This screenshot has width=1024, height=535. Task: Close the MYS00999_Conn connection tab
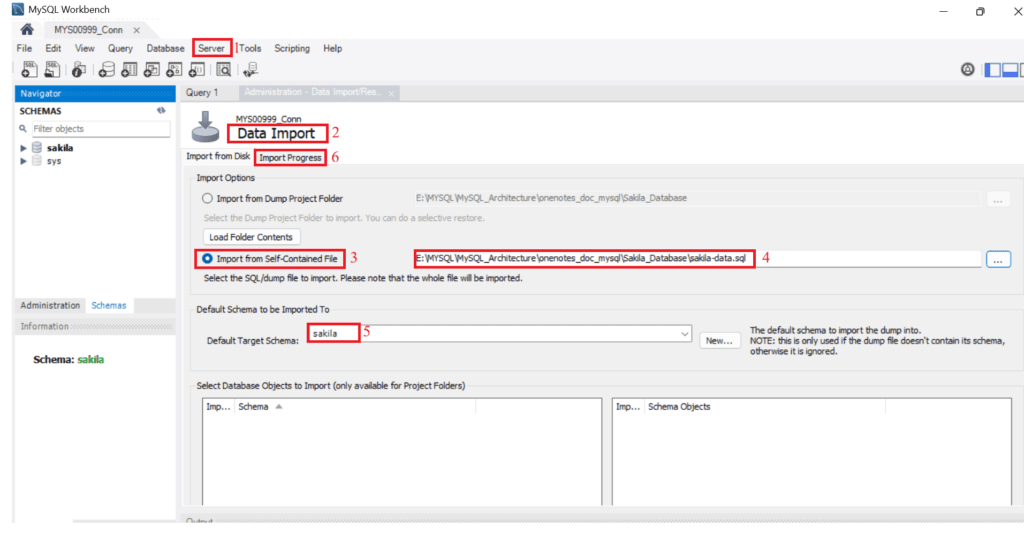(x=136, y=30)
